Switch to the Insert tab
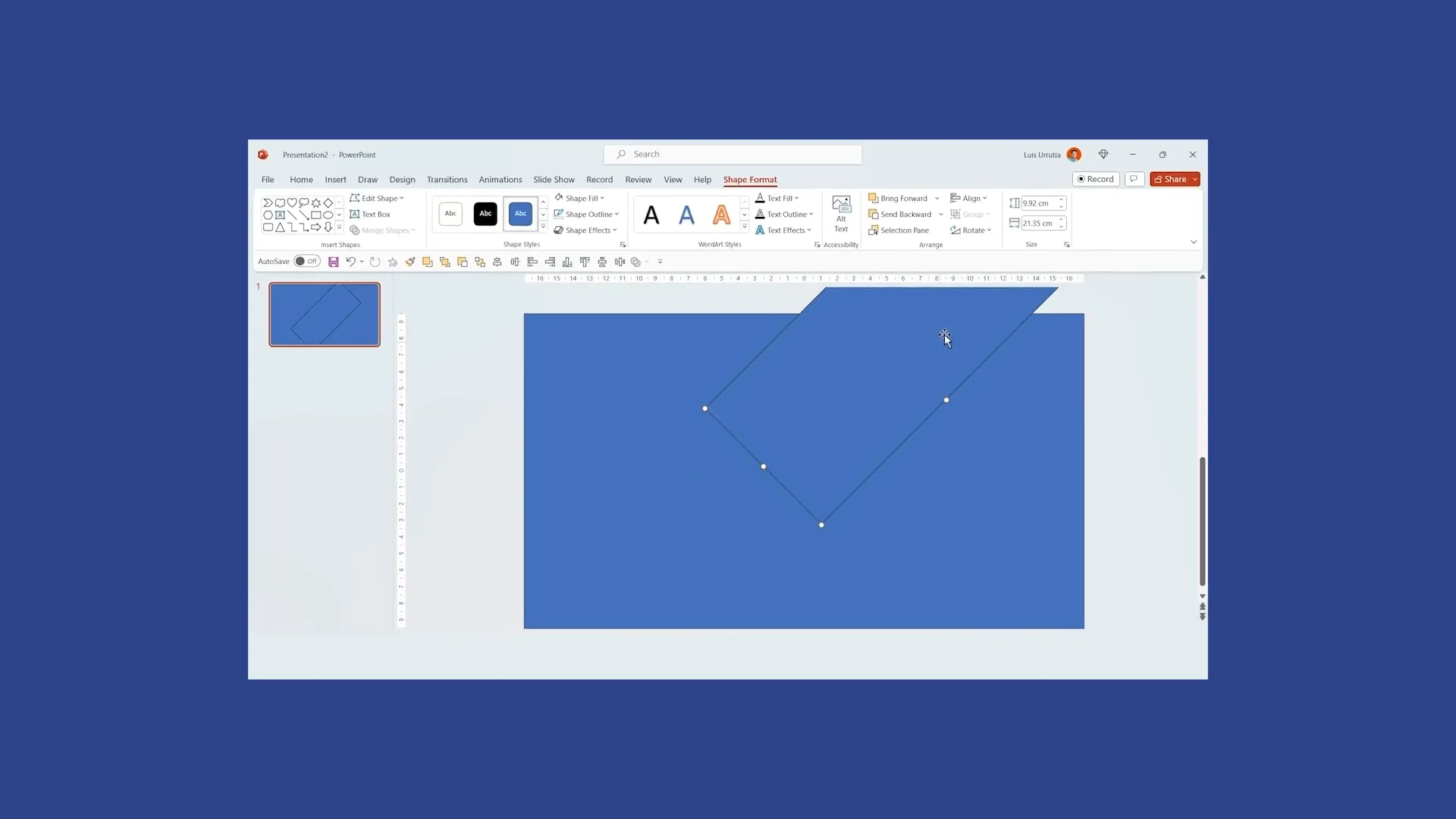Viewport: 1456px width, 819px height. pyautogui.click(x=335, y=180)
